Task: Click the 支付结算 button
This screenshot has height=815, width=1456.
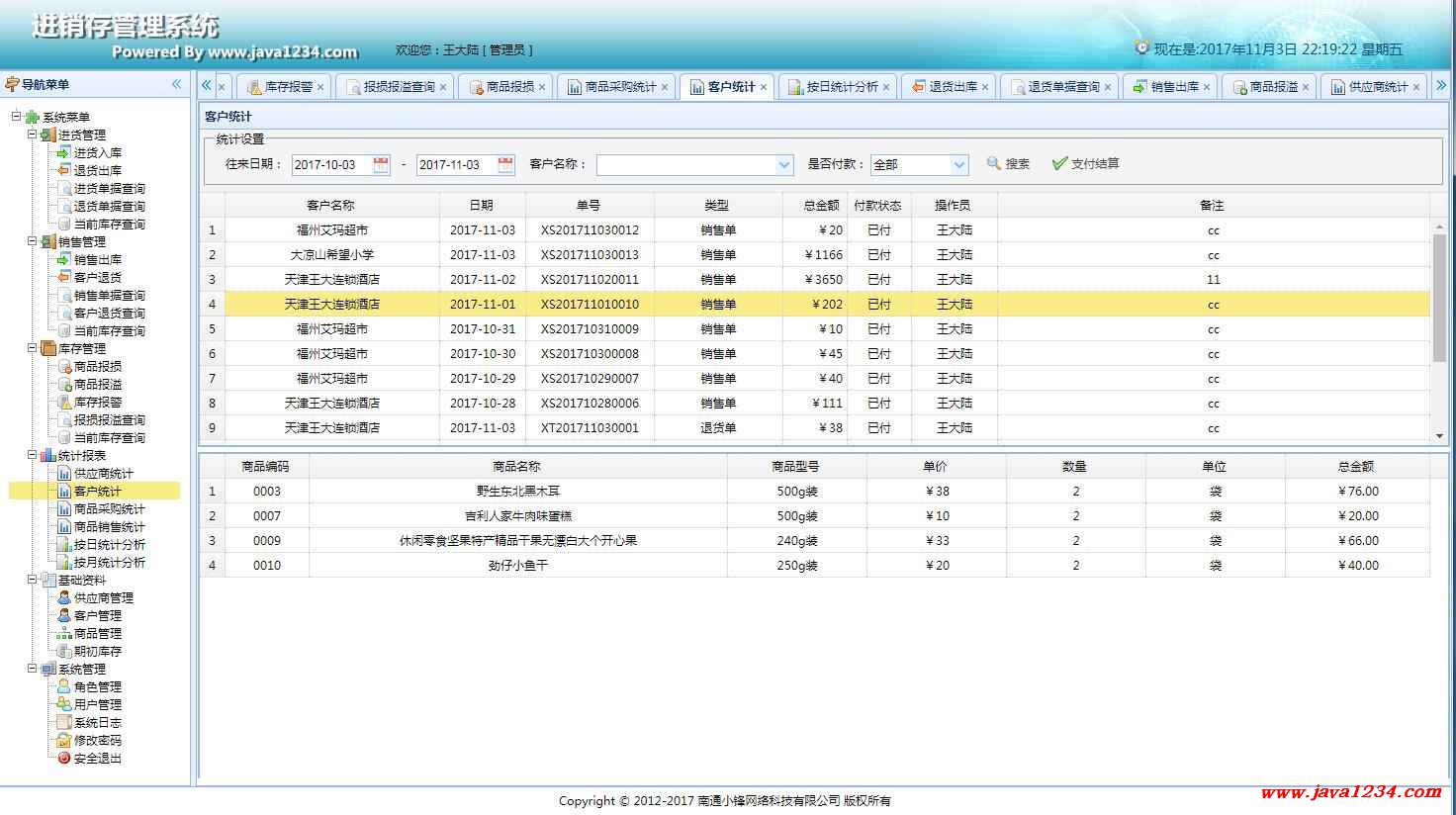Action: (x=1085, y=164)
